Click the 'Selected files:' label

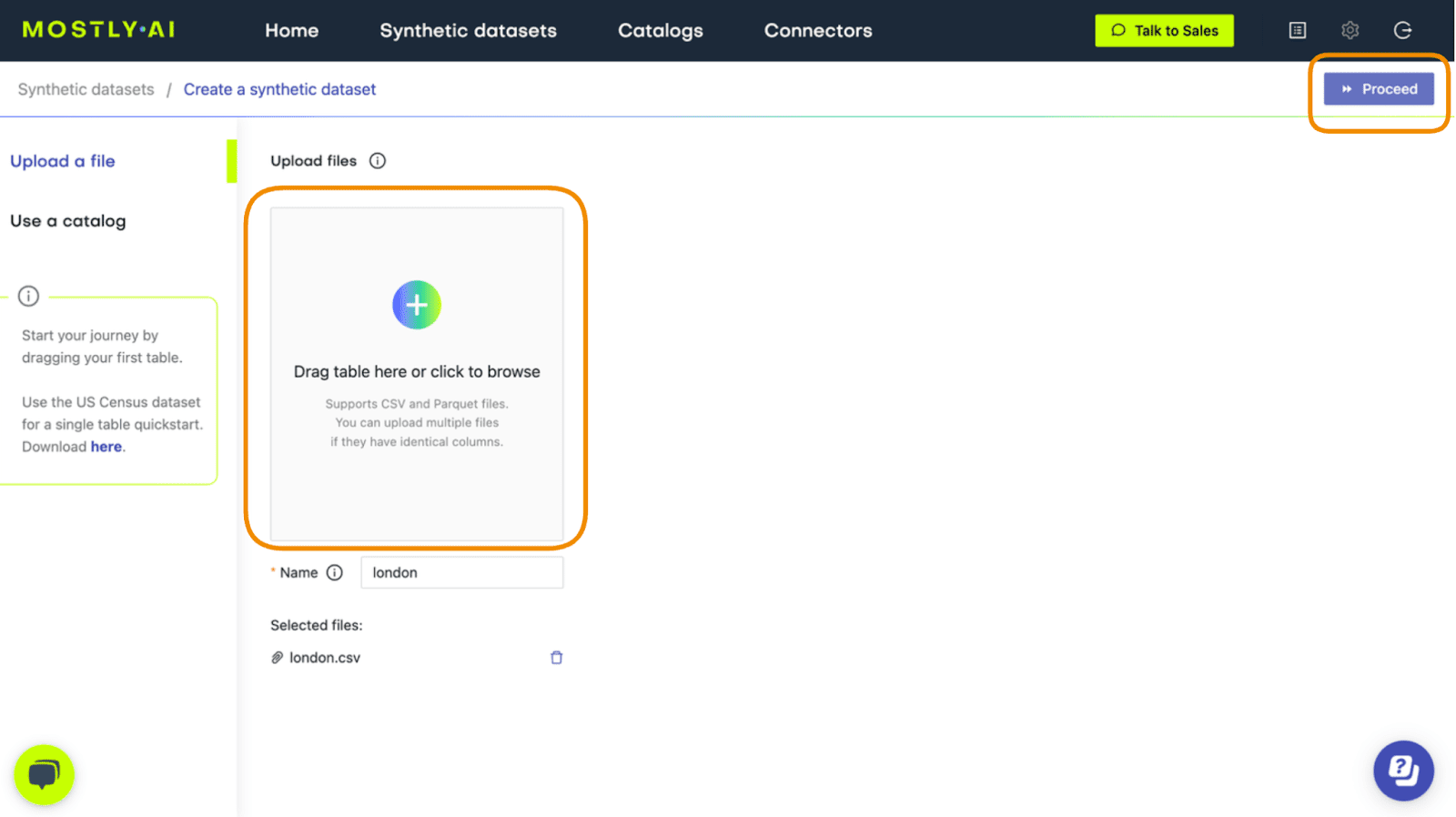317,625
